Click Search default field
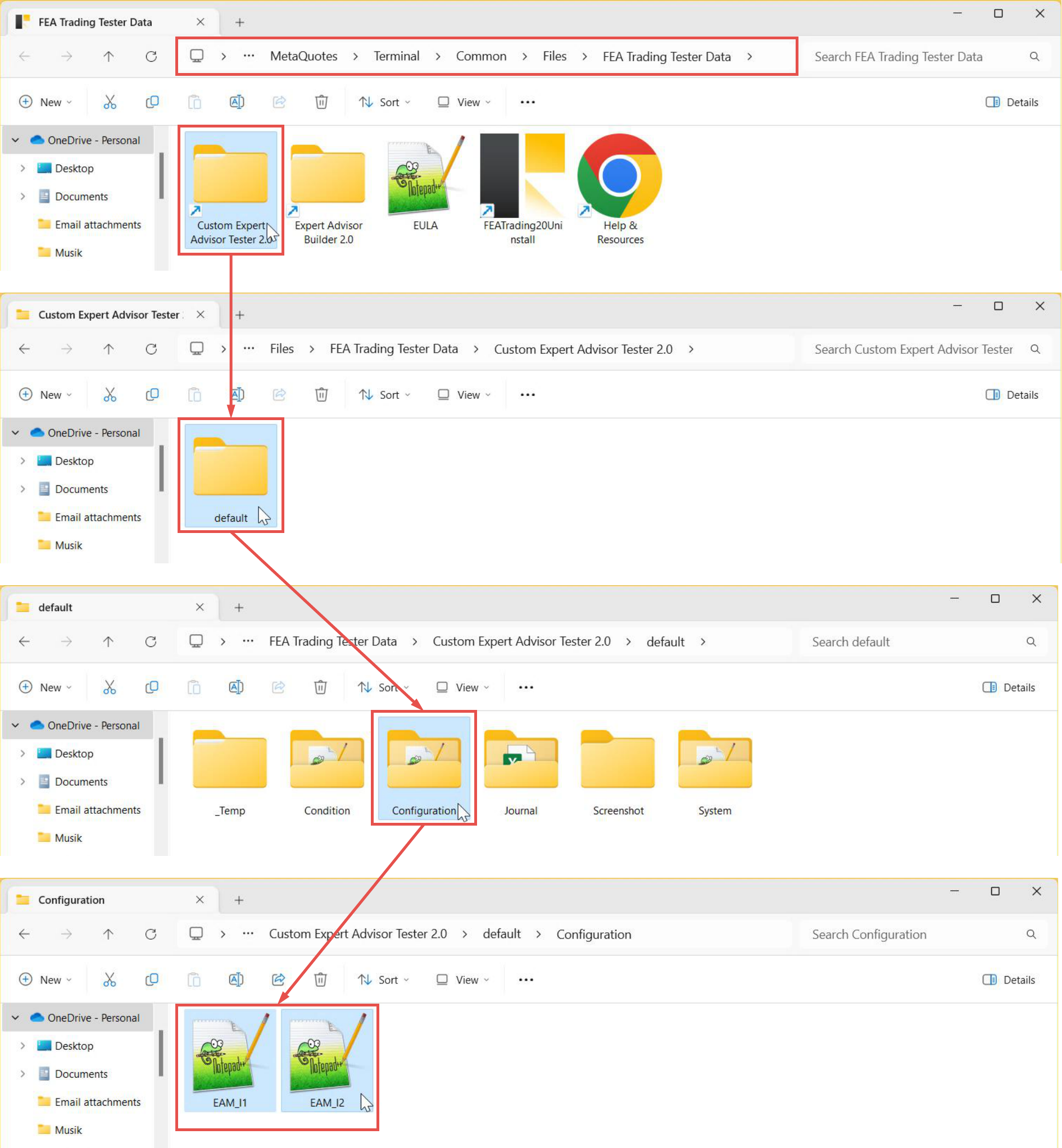 click(923, 641)
